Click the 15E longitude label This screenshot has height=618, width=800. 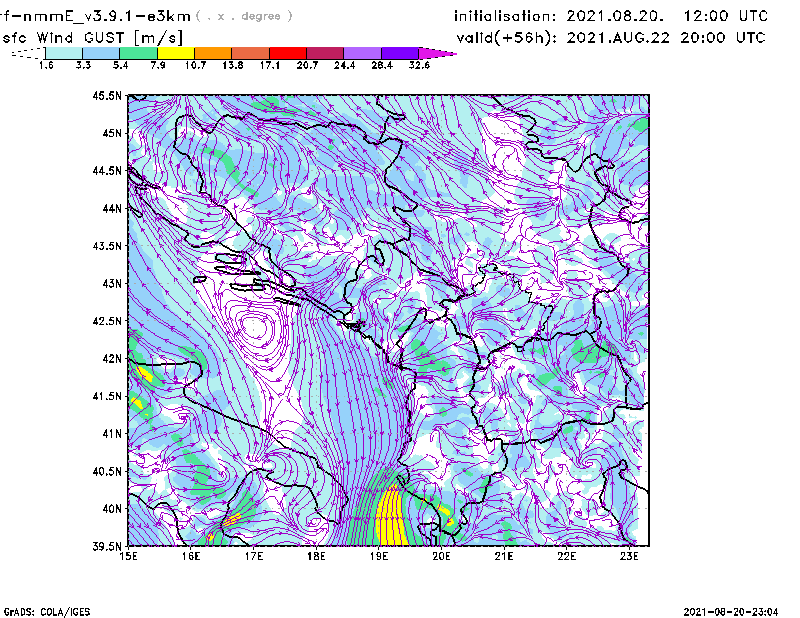coord(128,556)
